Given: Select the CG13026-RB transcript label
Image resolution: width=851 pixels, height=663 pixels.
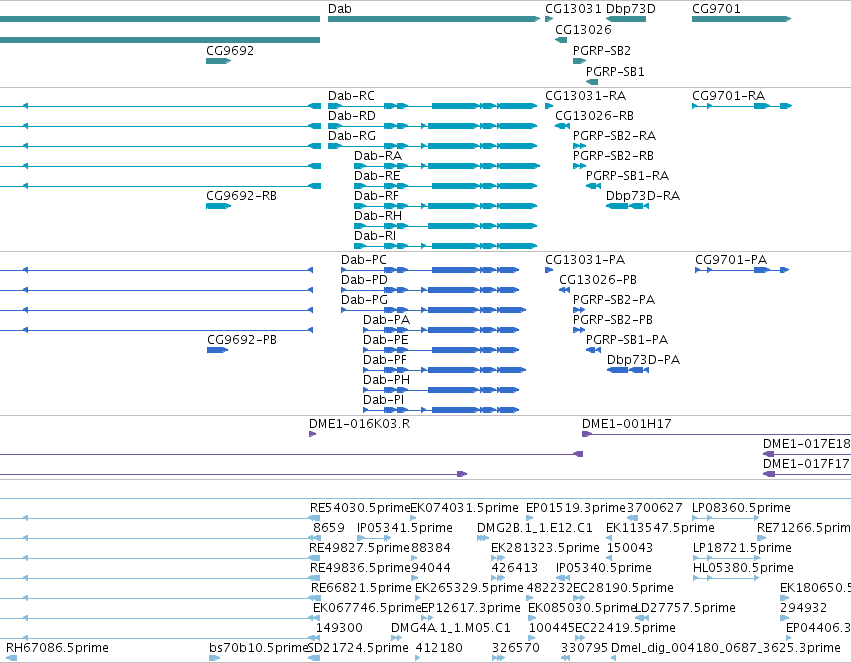Looking at the screenshot, I should [594, 116].
